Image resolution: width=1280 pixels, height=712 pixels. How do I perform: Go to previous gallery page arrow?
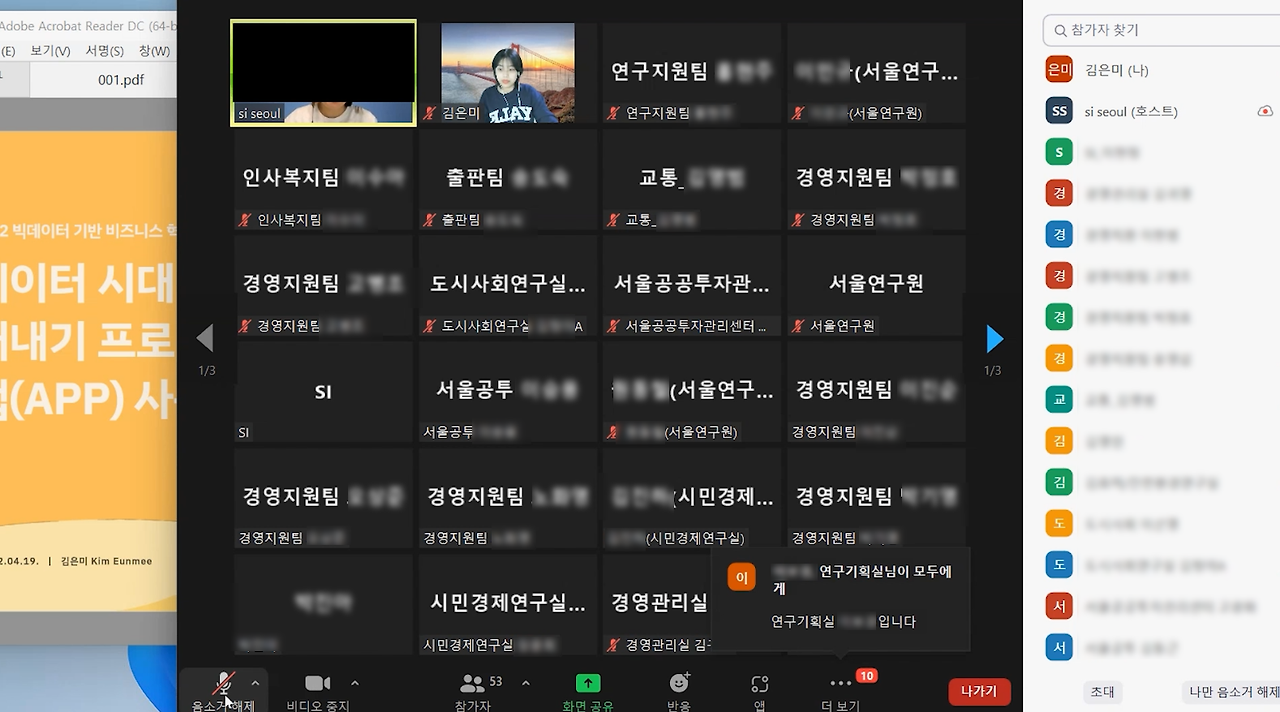click(205, 338)
